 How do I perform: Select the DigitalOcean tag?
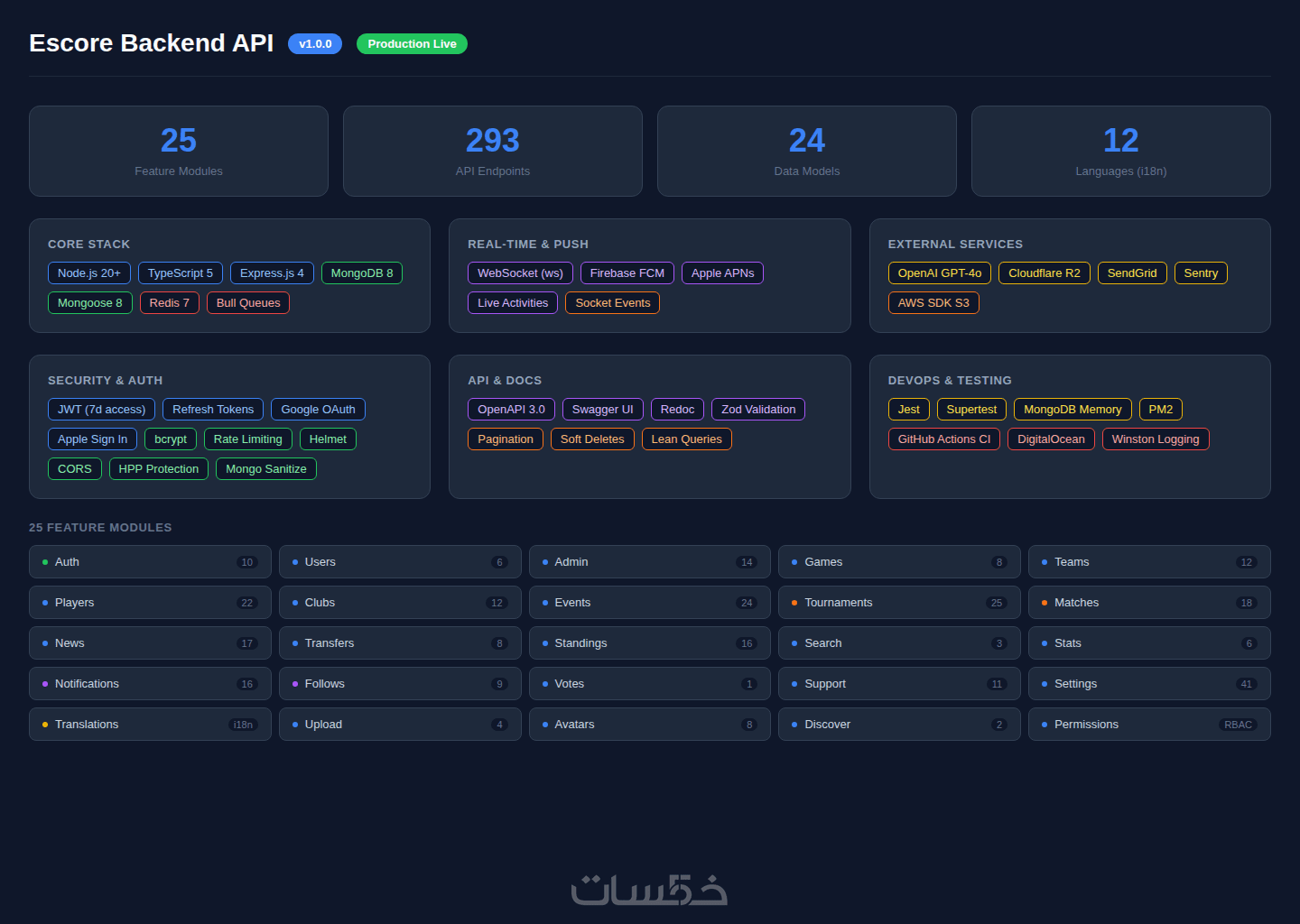pos(1052,439)
